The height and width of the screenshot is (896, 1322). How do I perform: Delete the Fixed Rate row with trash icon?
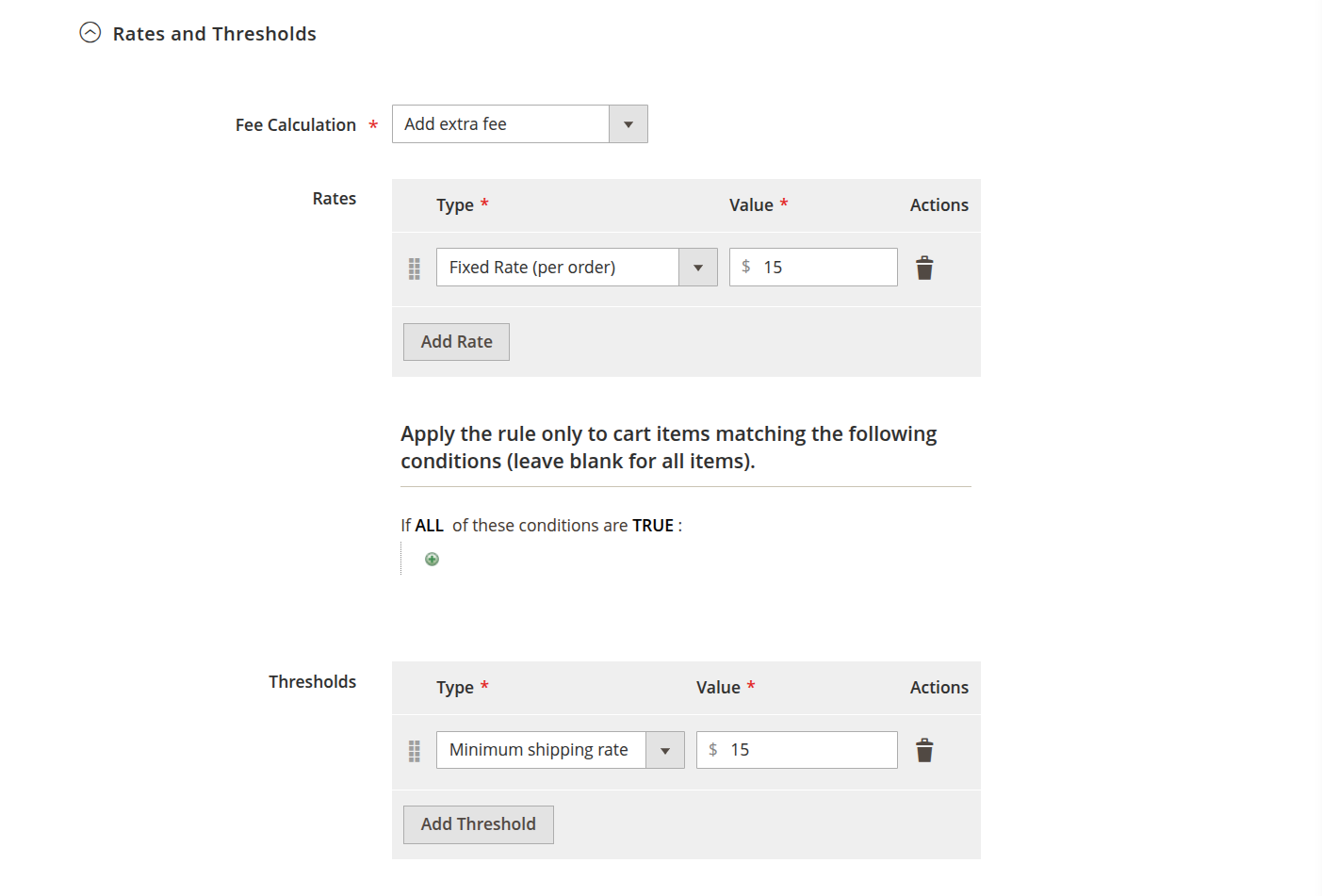pyautogui.click(x=924, y=269)
